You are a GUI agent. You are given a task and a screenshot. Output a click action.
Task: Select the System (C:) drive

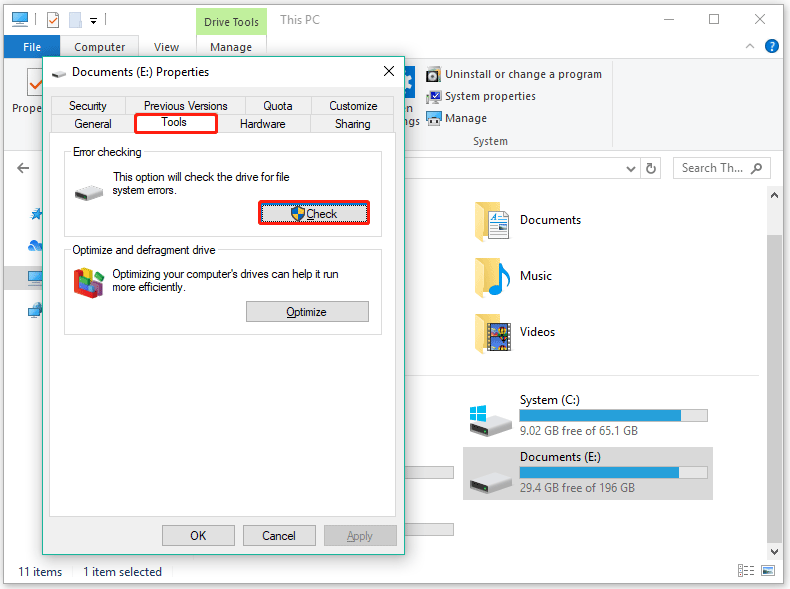coord(587,415)
